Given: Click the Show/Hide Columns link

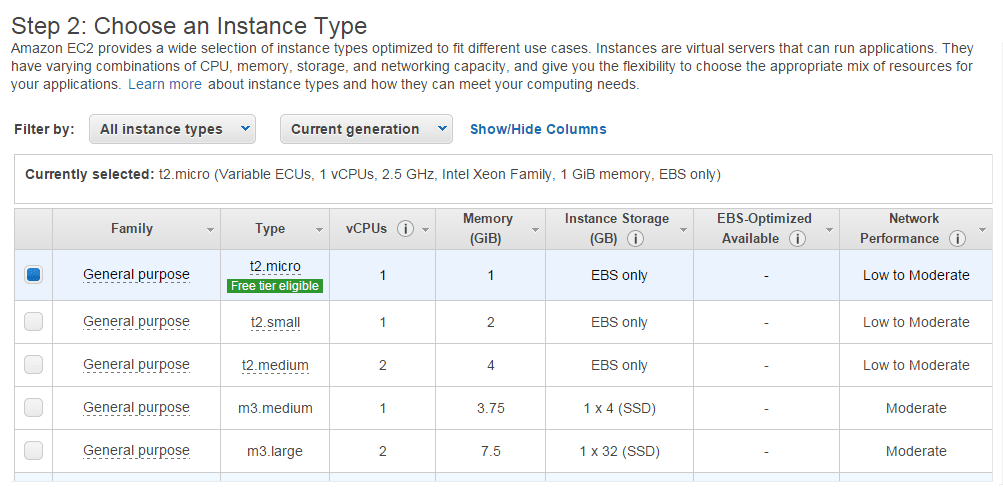Looking at the screenshot, I should click(x=538, y=129).
